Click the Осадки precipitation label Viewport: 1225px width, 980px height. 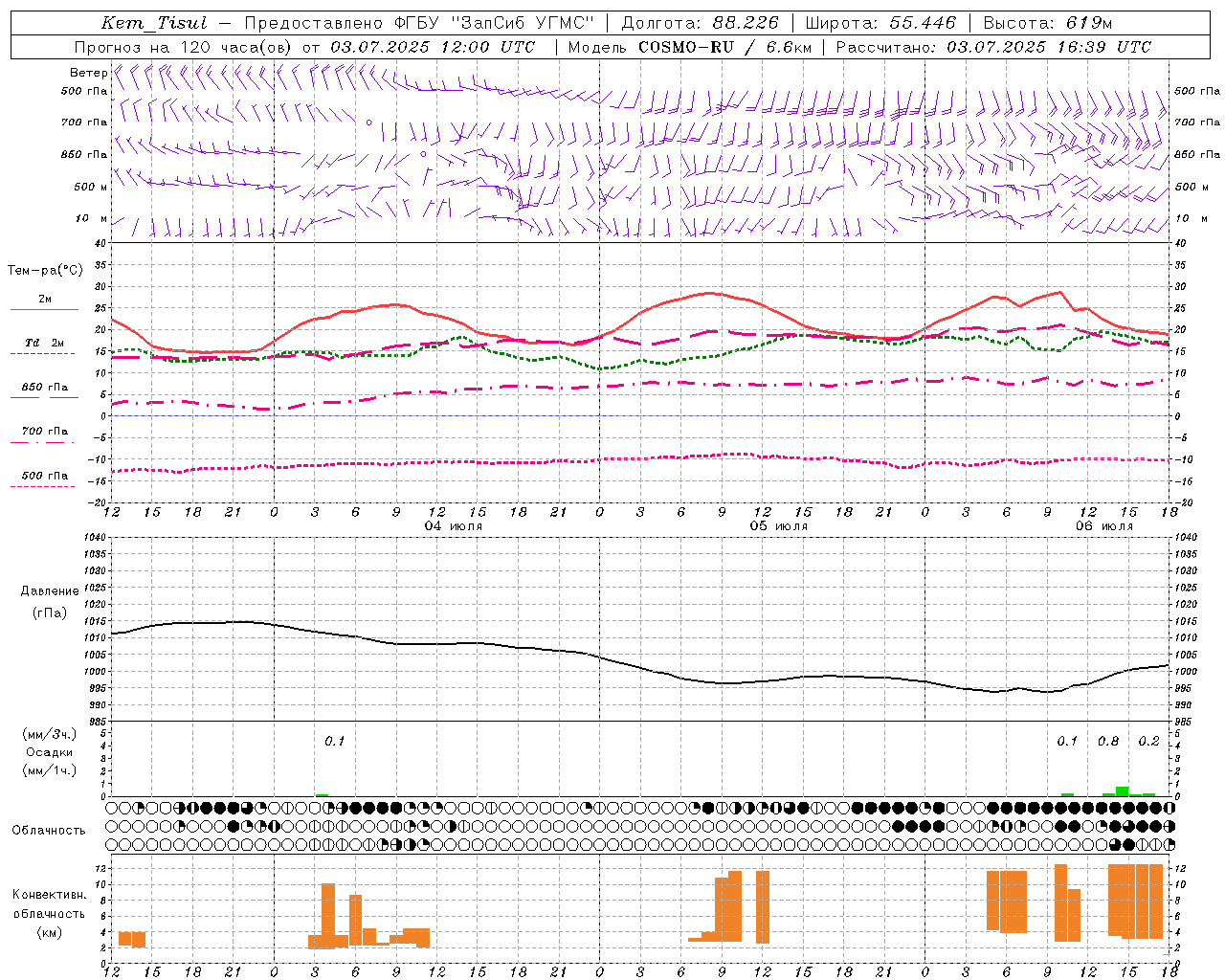coord(50,752)
